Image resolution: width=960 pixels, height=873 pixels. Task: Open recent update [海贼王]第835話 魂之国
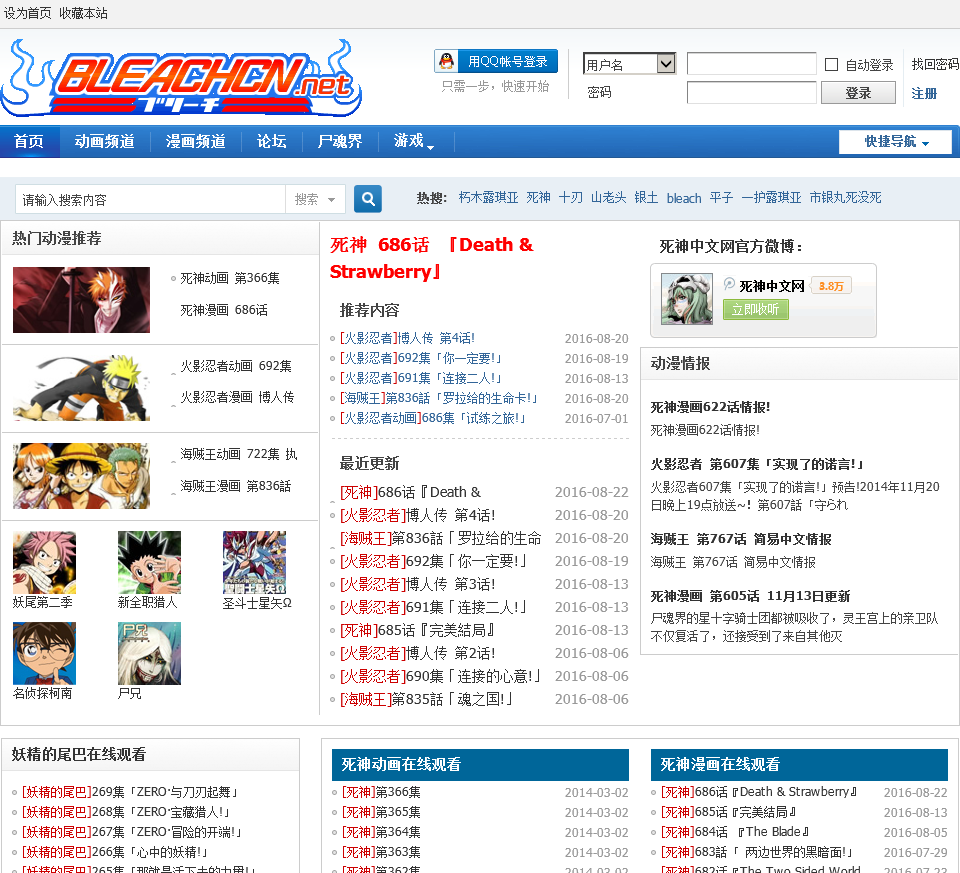point(427,699)
